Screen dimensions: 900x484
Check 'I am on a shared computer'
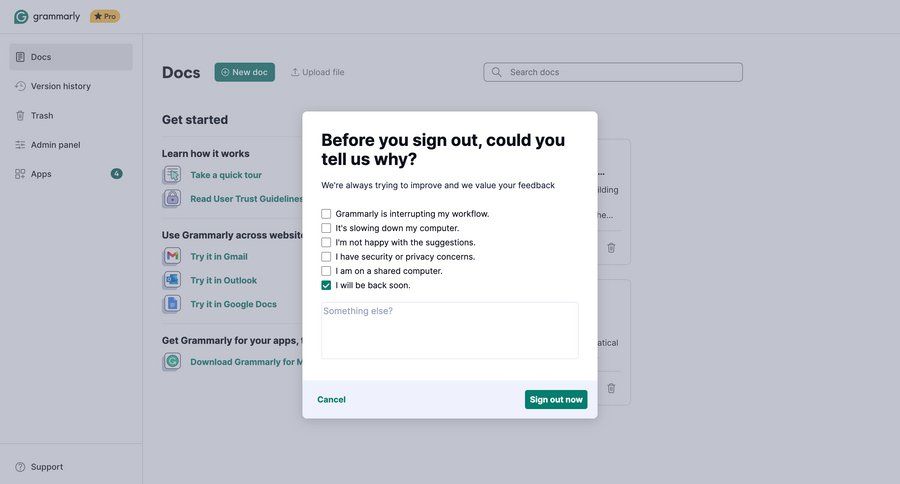326,271
